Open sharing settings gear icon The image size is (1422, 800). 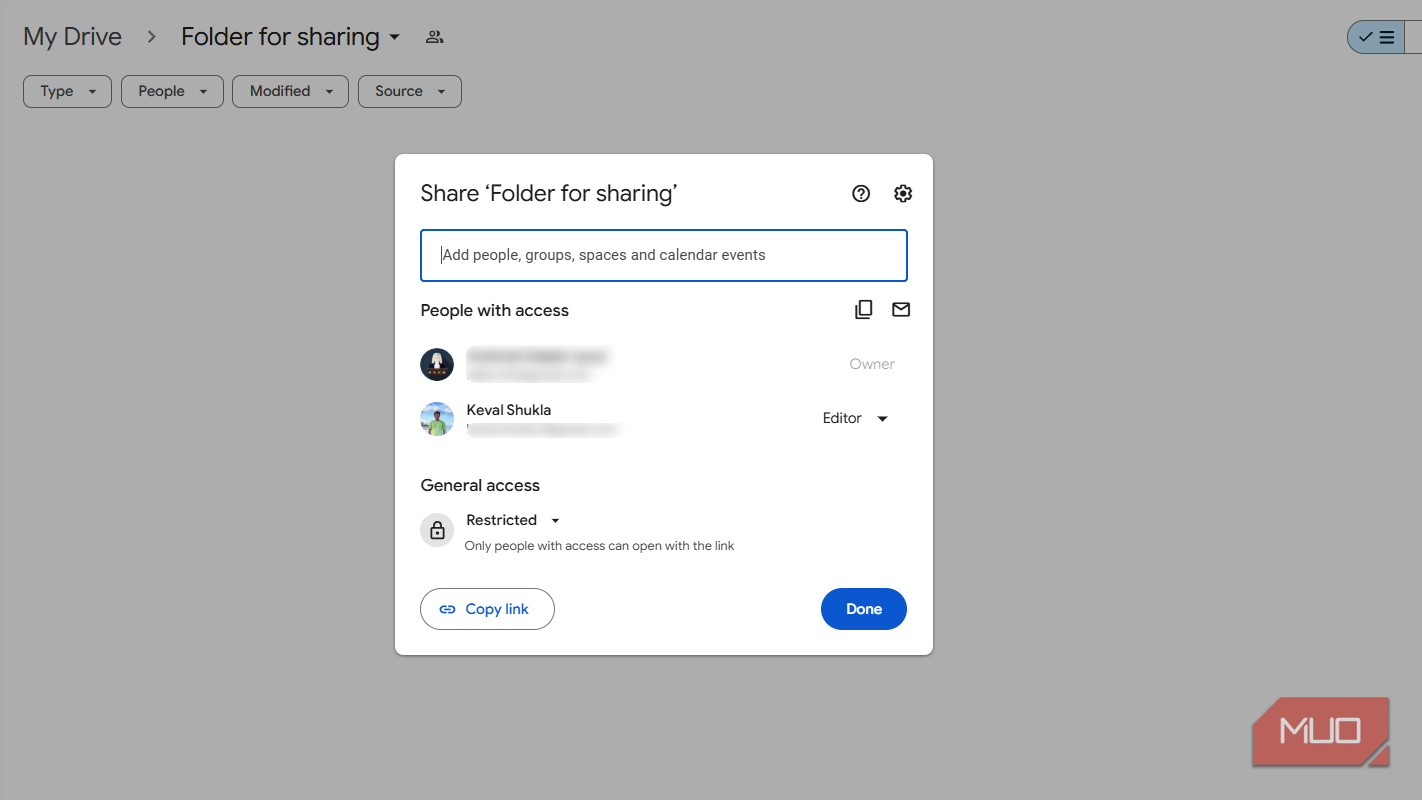[x=903, y=194]
